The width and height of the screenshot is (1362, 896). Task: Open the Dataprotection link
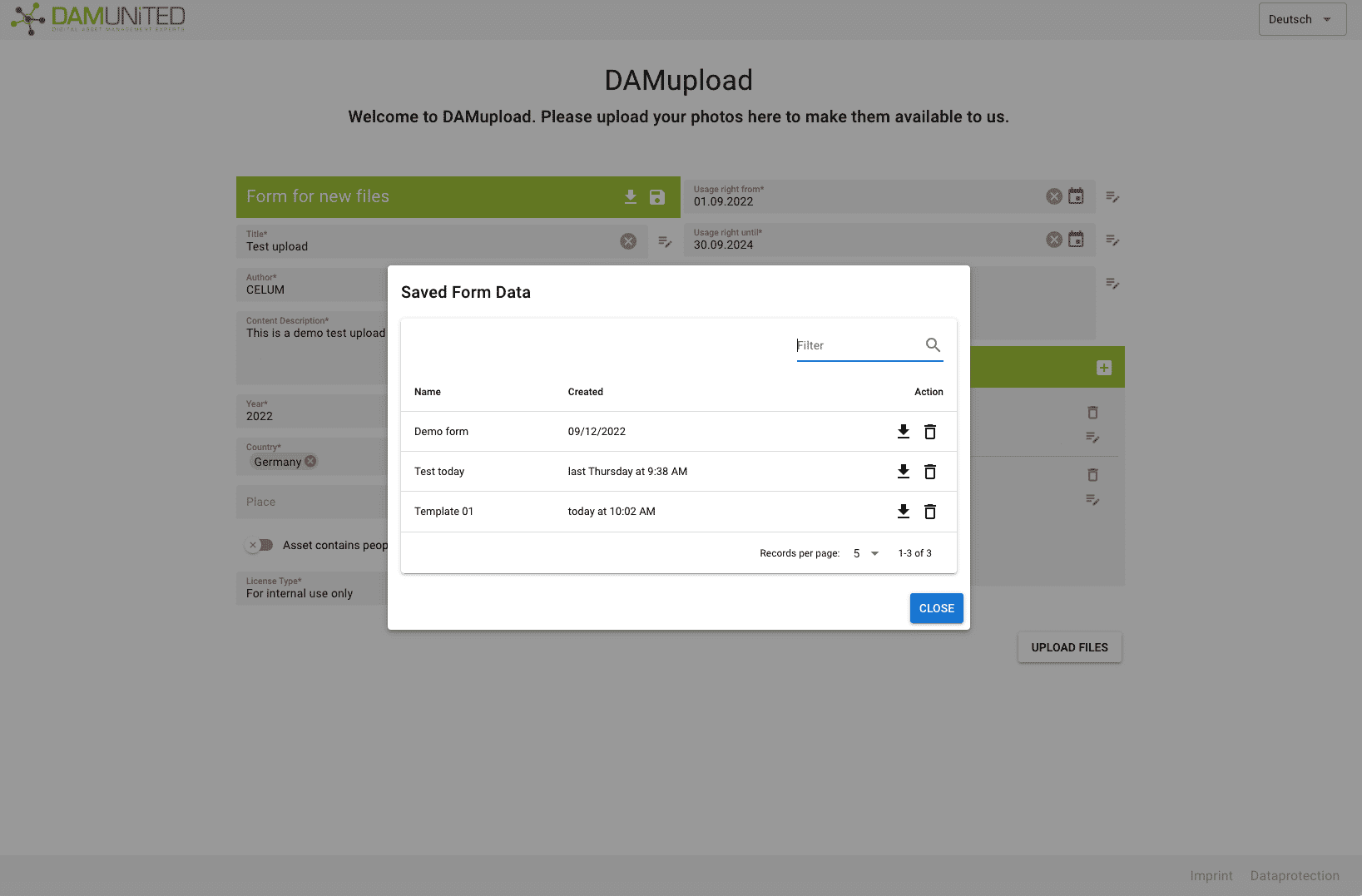tap(1295, 875)
